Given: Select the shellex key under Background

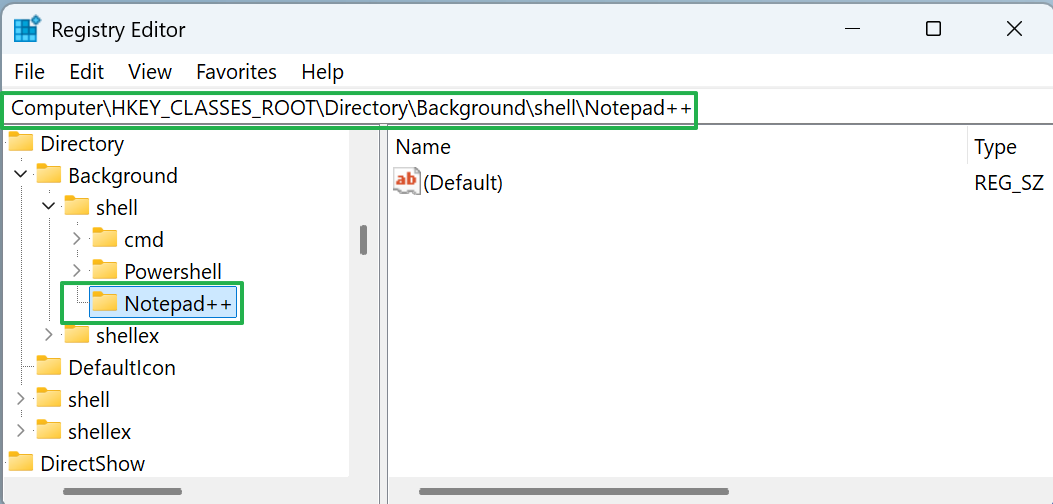Looking at the screenshot, I should point(128,335).
